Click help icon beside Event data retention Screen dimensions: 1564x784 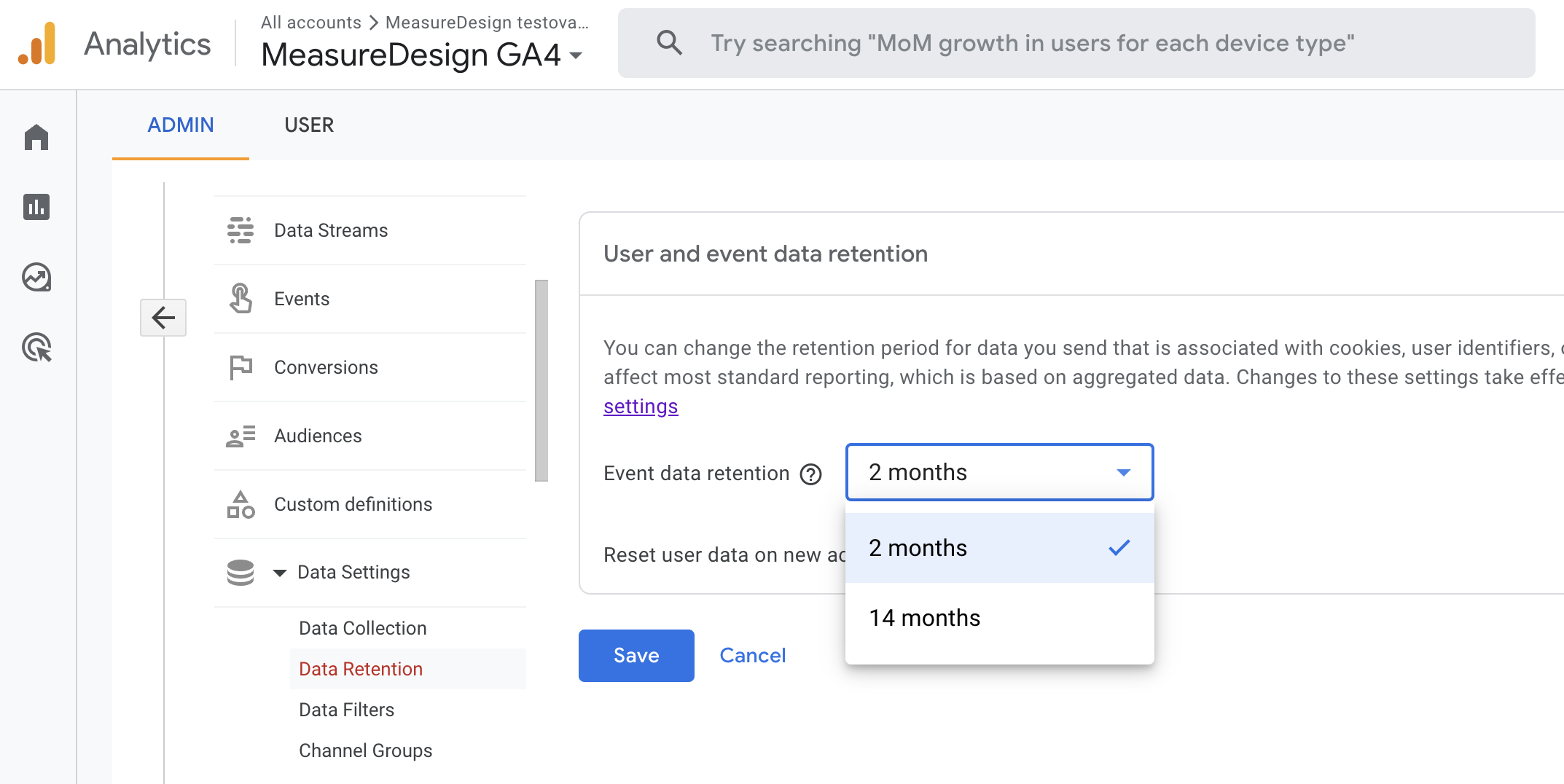coord(810,474)
